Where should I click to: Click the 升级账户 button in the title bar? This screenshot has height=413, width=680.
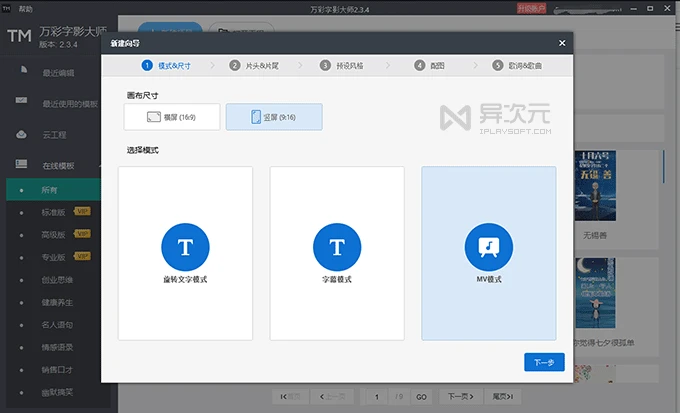click(531, 9)
